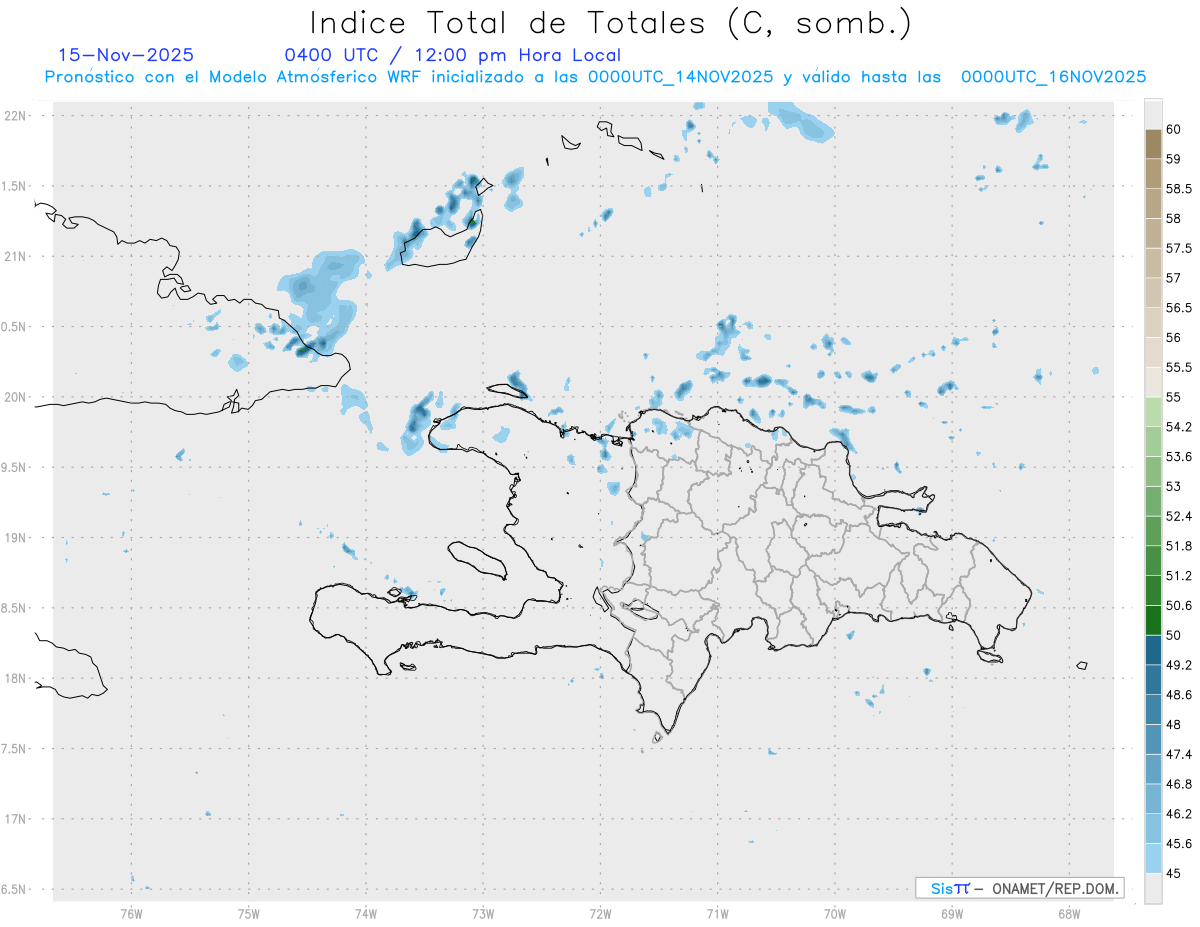
Task: Pick the dark green swatch between 50 and 50.6
Action: click(x=1153, y=620)
